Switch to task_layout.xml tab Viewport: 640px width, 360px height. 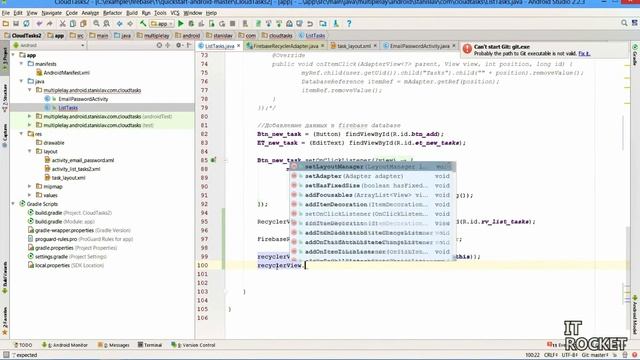[x=354, y=46]
